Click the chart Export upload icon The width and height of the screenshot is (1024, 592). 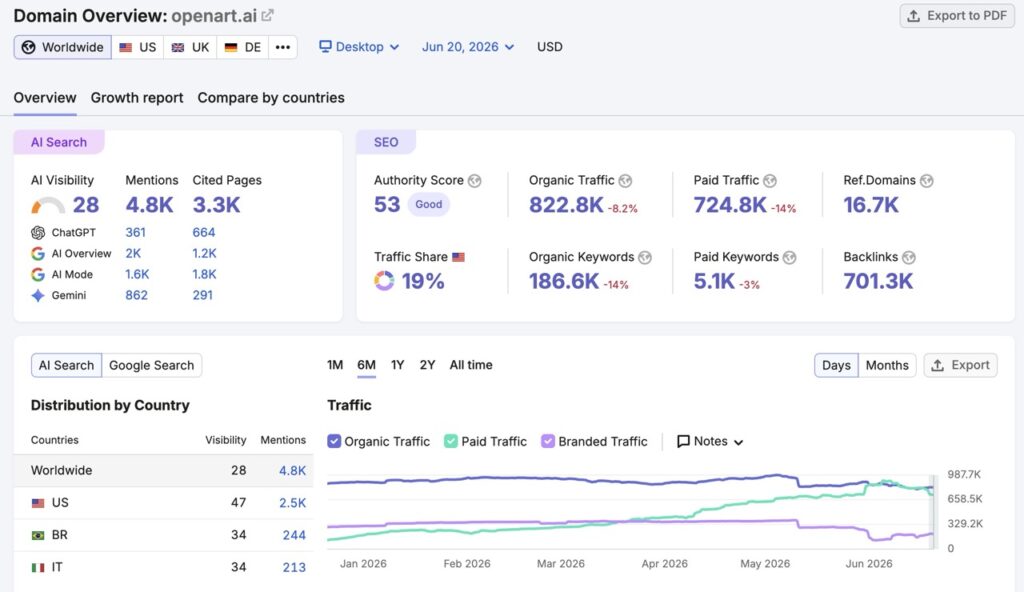point(938,365)
